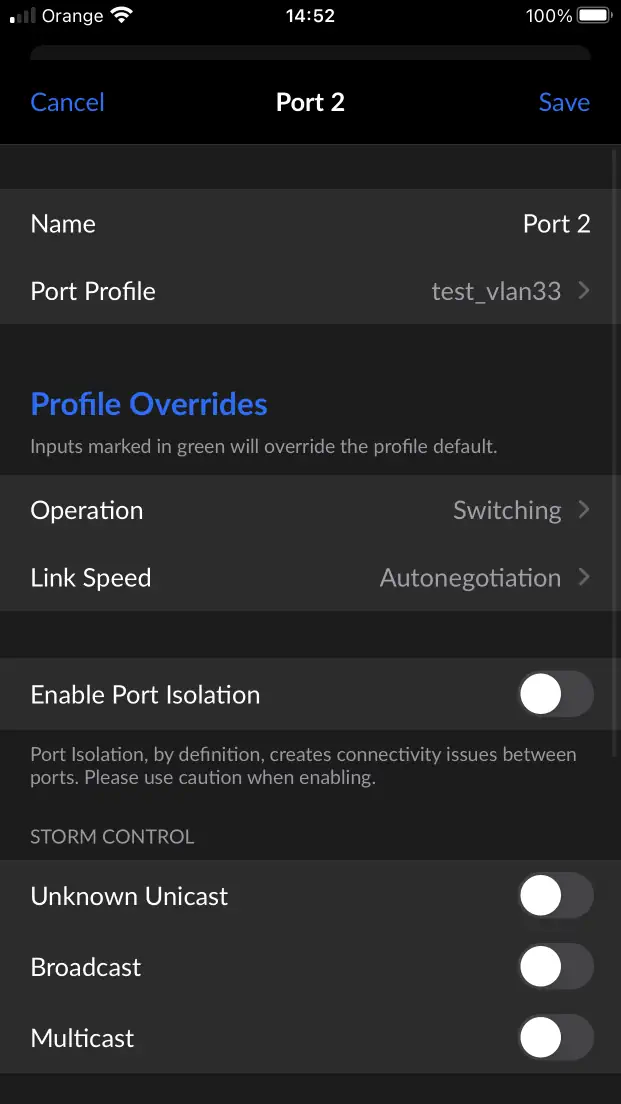
Task: Tap the Port 2 title bar
Action: point(310,102)
